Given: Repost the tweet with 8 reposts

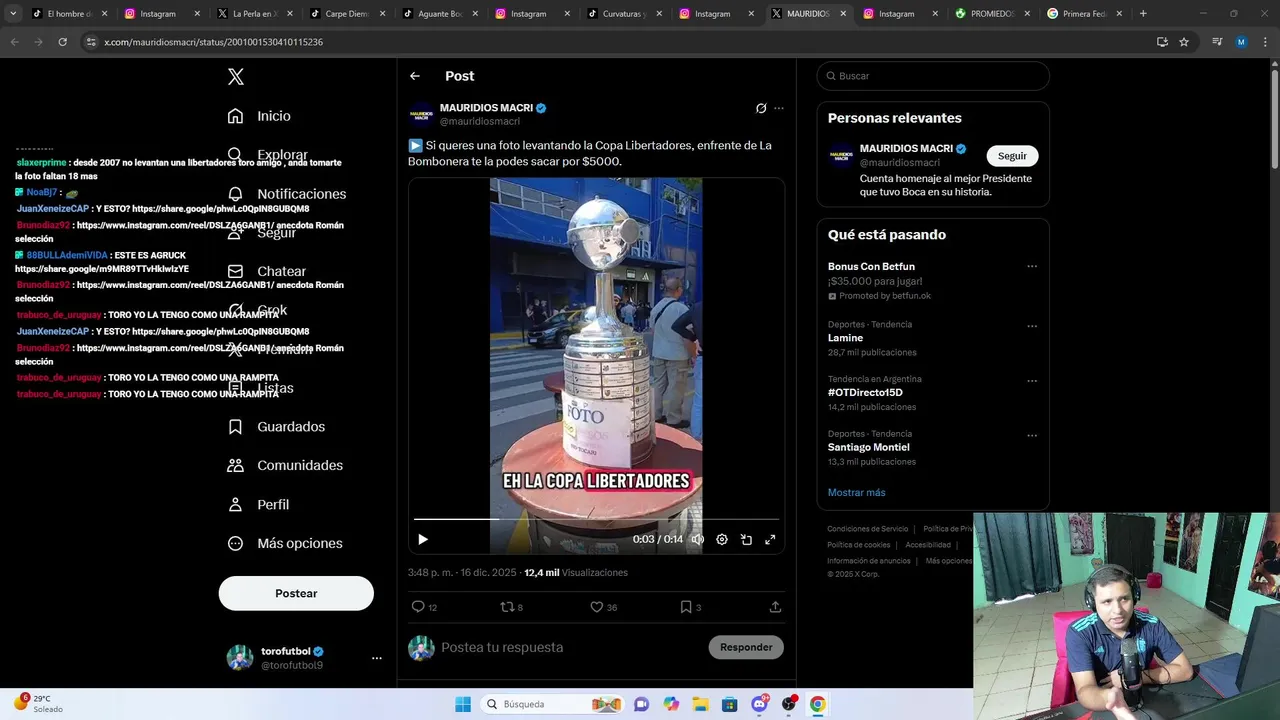Looking at the screenshot, I should 512,607.
